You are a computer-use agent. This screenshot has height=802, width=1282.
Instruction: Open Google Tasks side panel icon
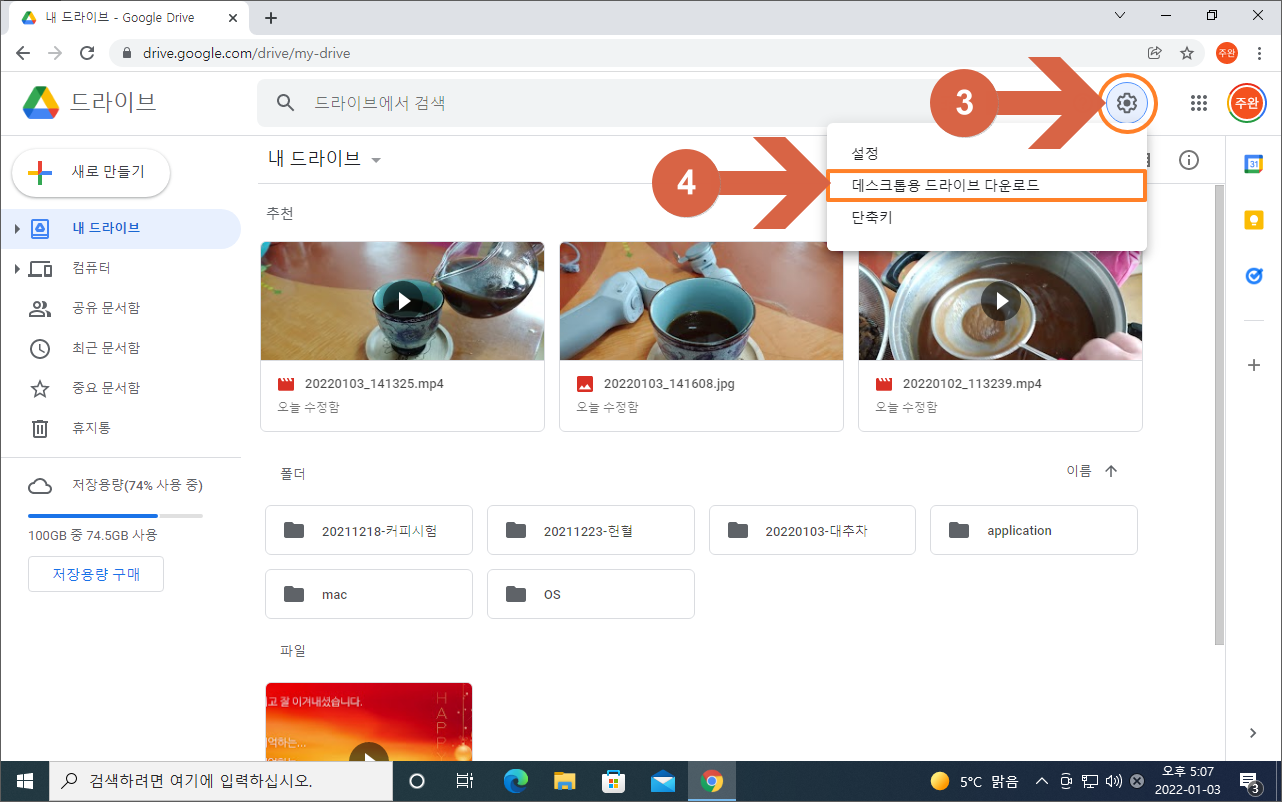[x=1254, y=276]
